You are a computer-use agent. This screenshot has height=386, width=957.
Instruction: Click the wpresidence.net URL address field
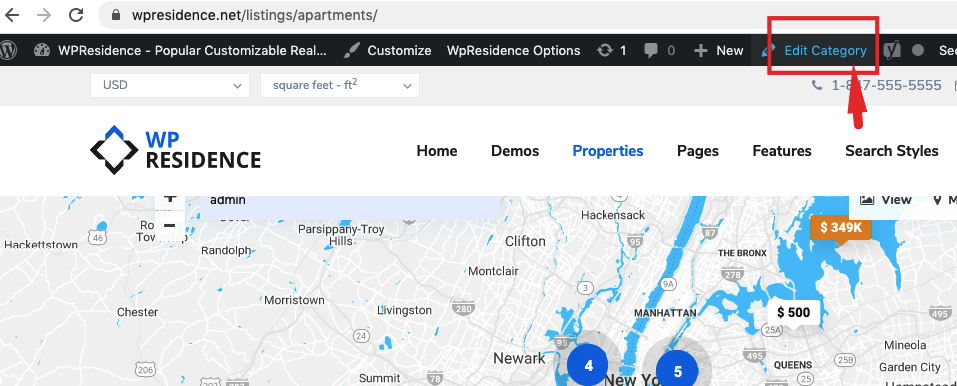527,15
